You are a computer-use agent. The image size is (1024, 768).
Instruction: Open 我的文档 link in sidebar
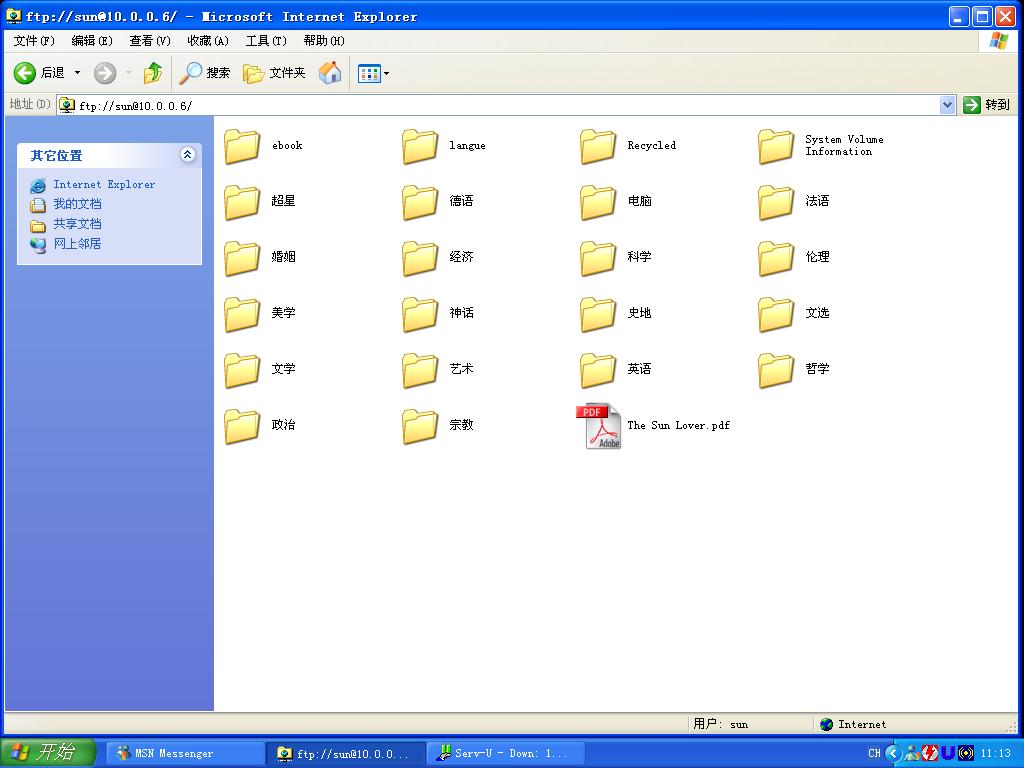tap(77, 204)
